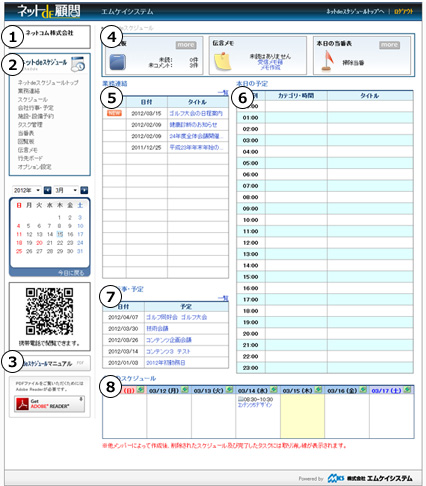Click add-schedule icon for 03/17 (土)
Screen dimensions: 426x486
click(407, 389)
